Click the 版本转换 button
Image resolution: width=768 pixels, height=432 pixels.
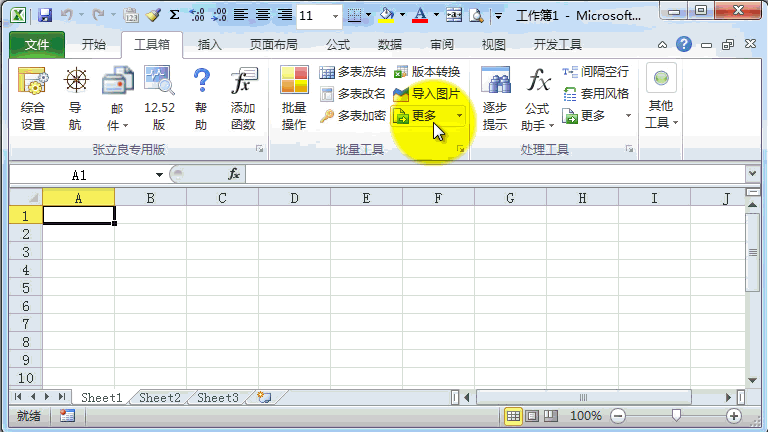click(427, 72)
